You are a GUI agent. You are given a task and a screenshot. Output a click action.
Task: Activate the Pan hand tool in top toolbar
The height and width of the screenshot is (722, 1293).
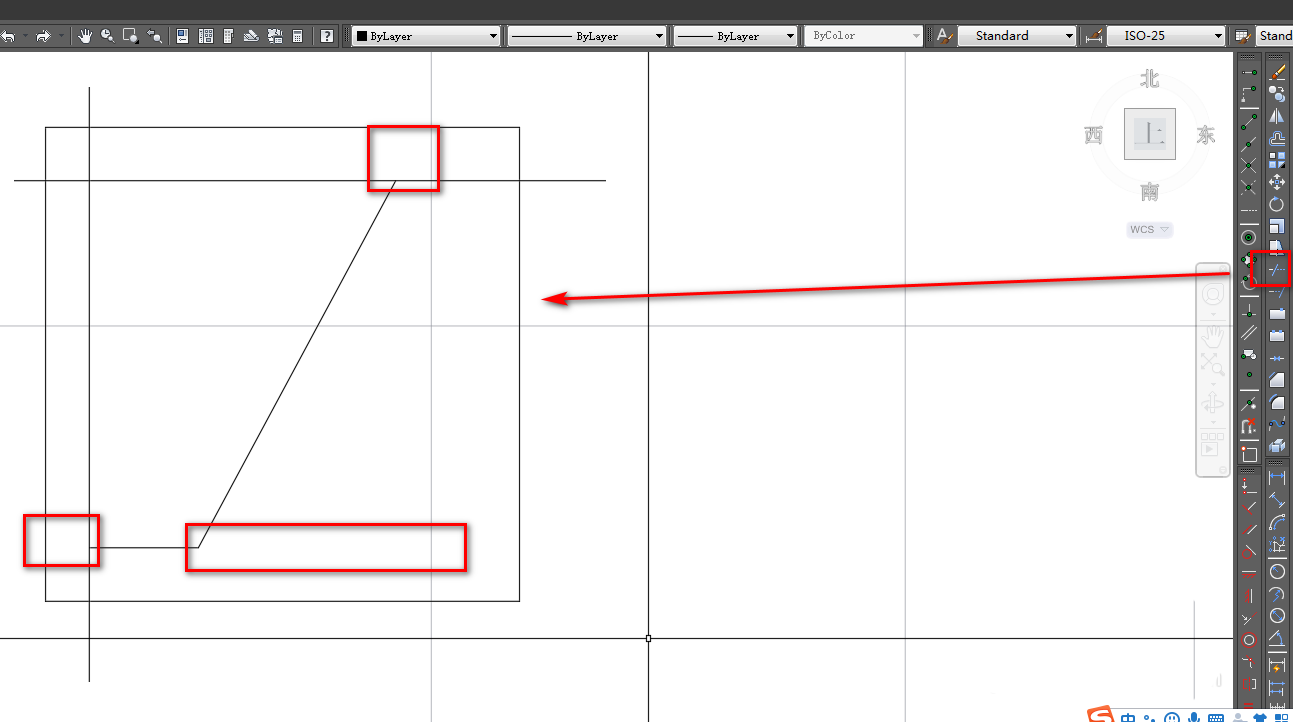pos(86,36)
